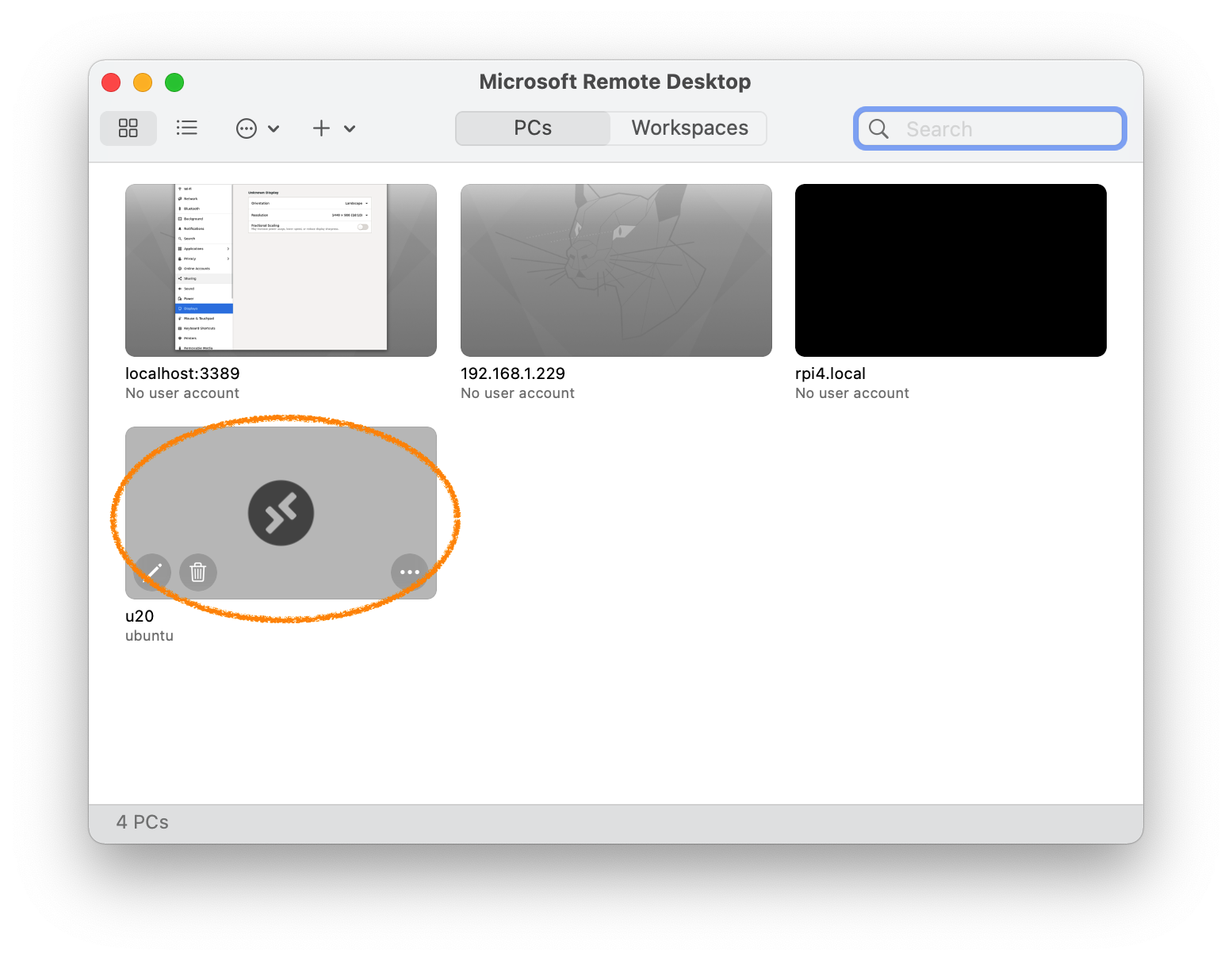
Task: Open the circled ellipsis actions menu
Action: pos(247,128)
